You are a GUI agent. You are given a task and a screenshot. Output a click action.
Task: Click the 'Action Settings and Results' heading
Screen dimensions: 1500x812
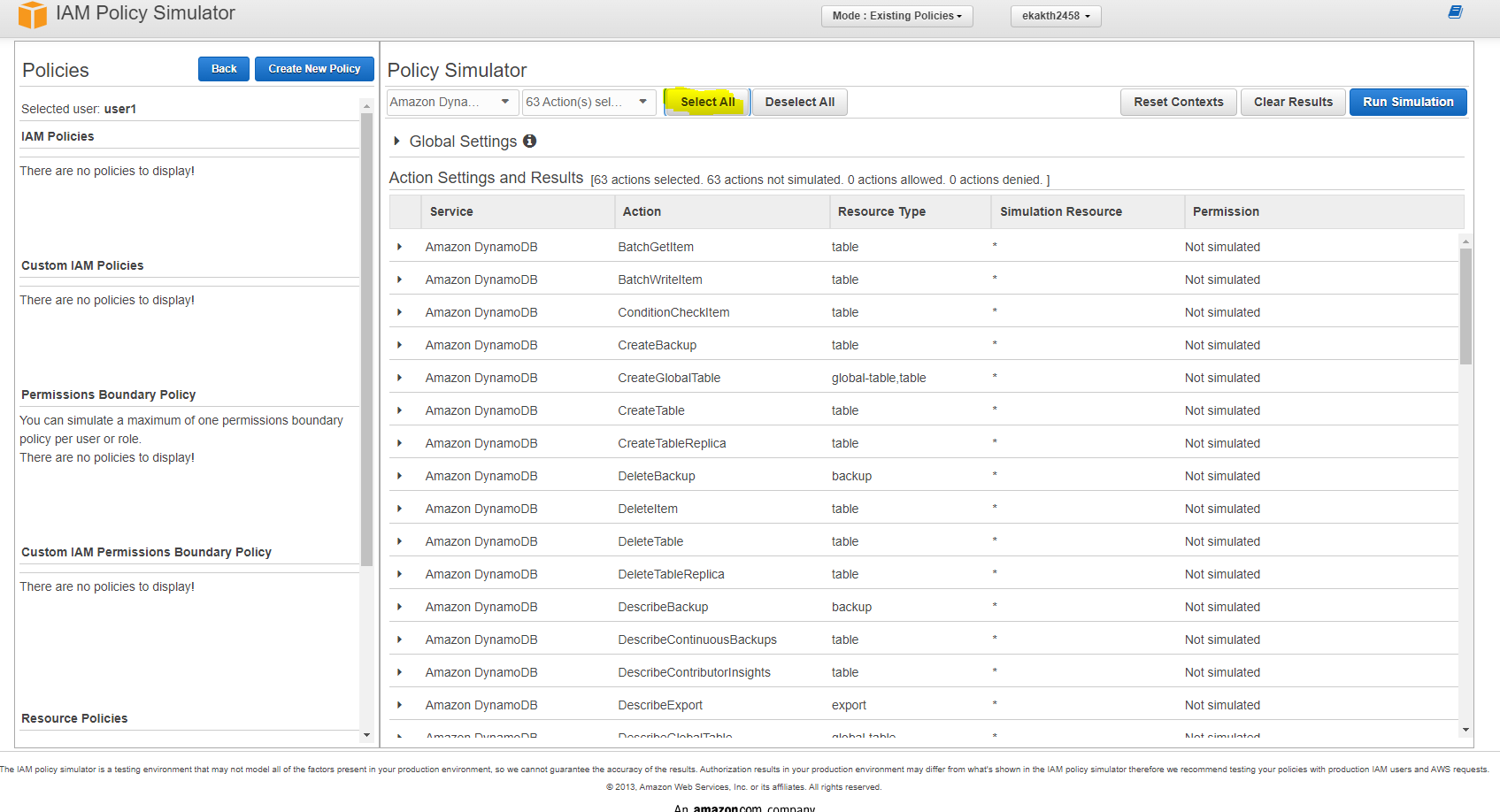pyautogui.click(x=486, y=178)
